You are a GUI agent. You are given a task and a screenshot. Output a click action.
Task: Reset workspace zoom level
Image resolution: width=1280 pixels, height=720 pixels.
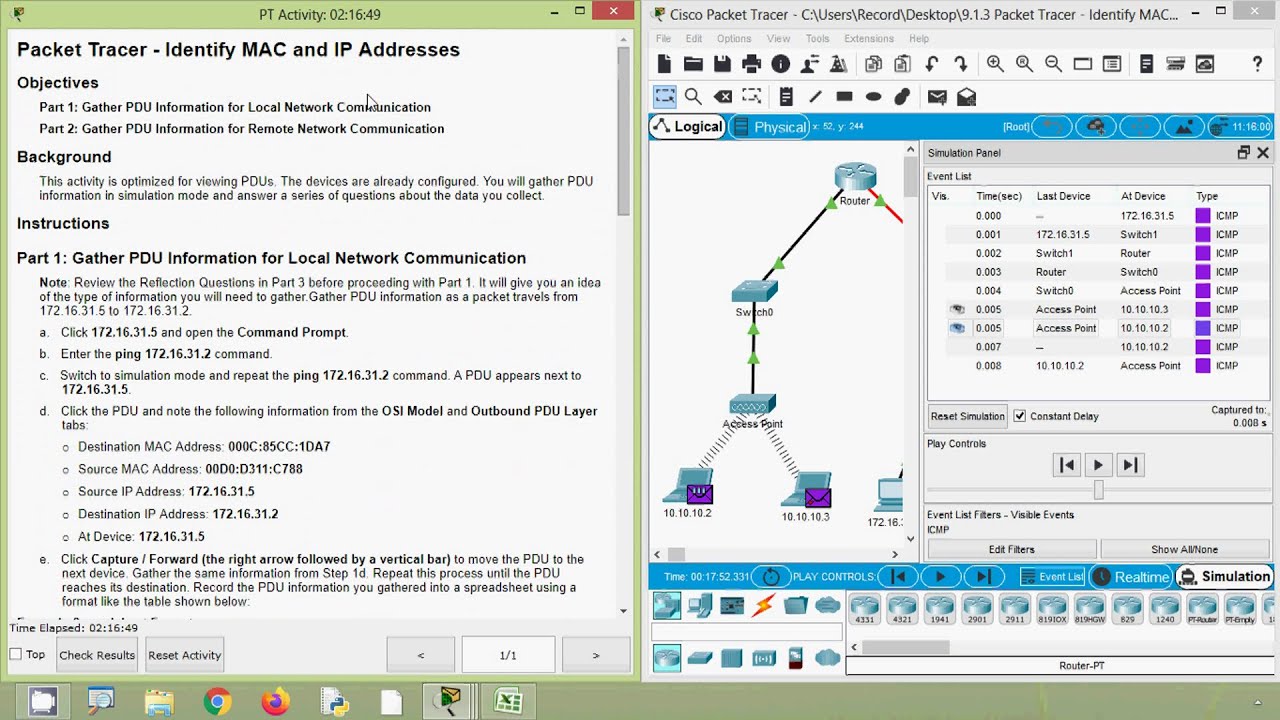(x=1024, y=64)
